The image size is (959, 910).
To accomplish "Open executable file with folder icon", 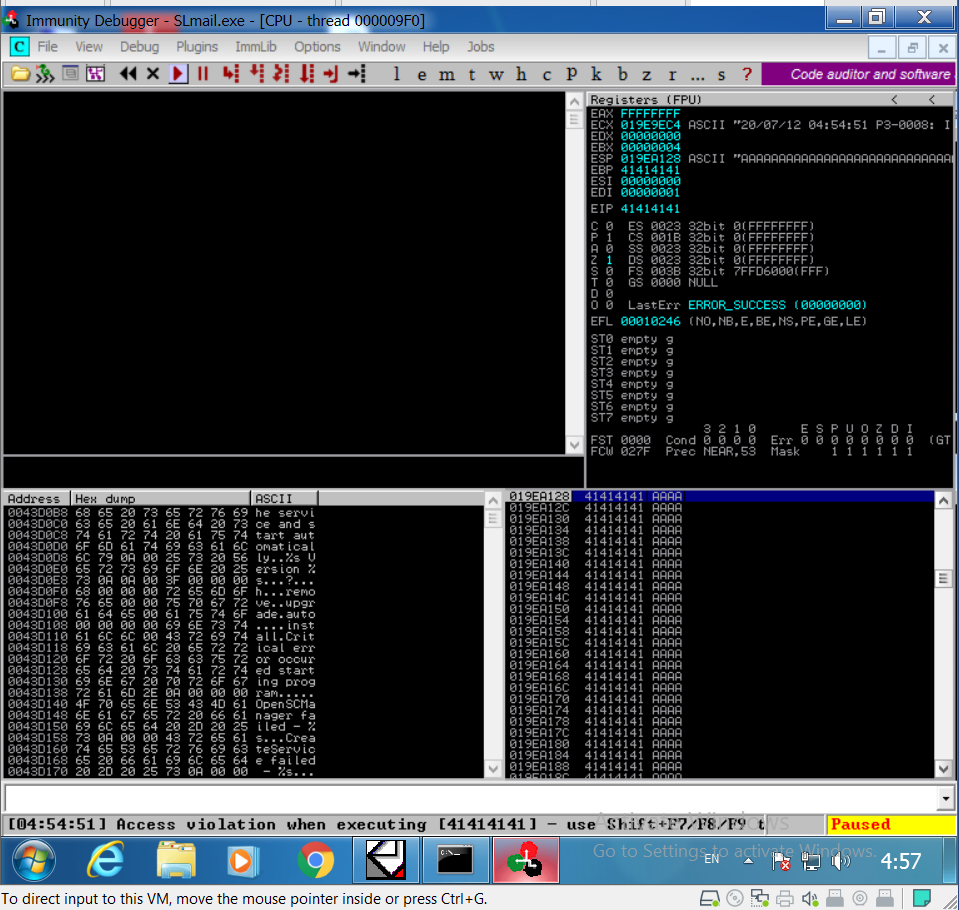I will [x=20, y=74].
